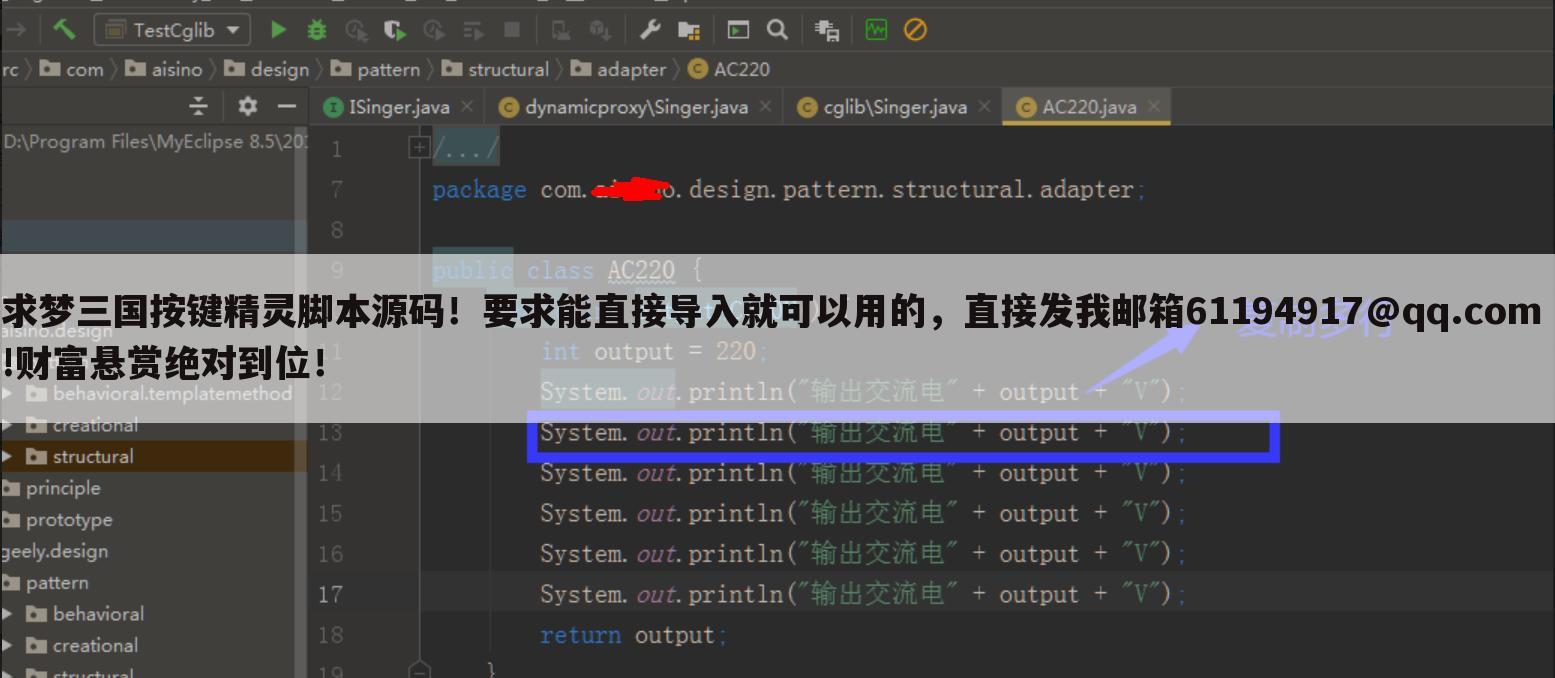Click the stacked servers icon beside the green monitor
1555x678 pixels.
pos(827,30)
